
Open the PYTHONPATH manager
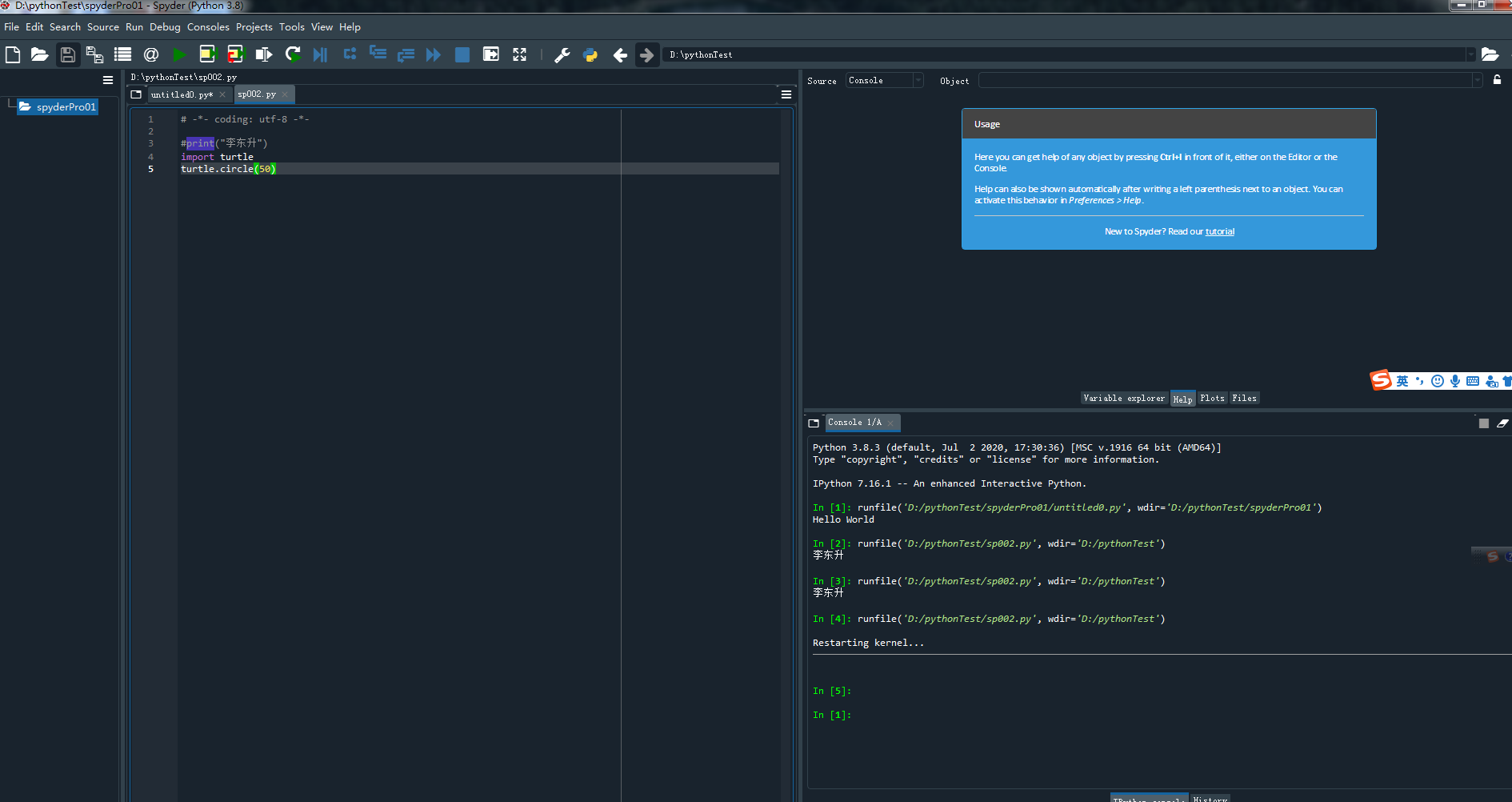[590, 54]
